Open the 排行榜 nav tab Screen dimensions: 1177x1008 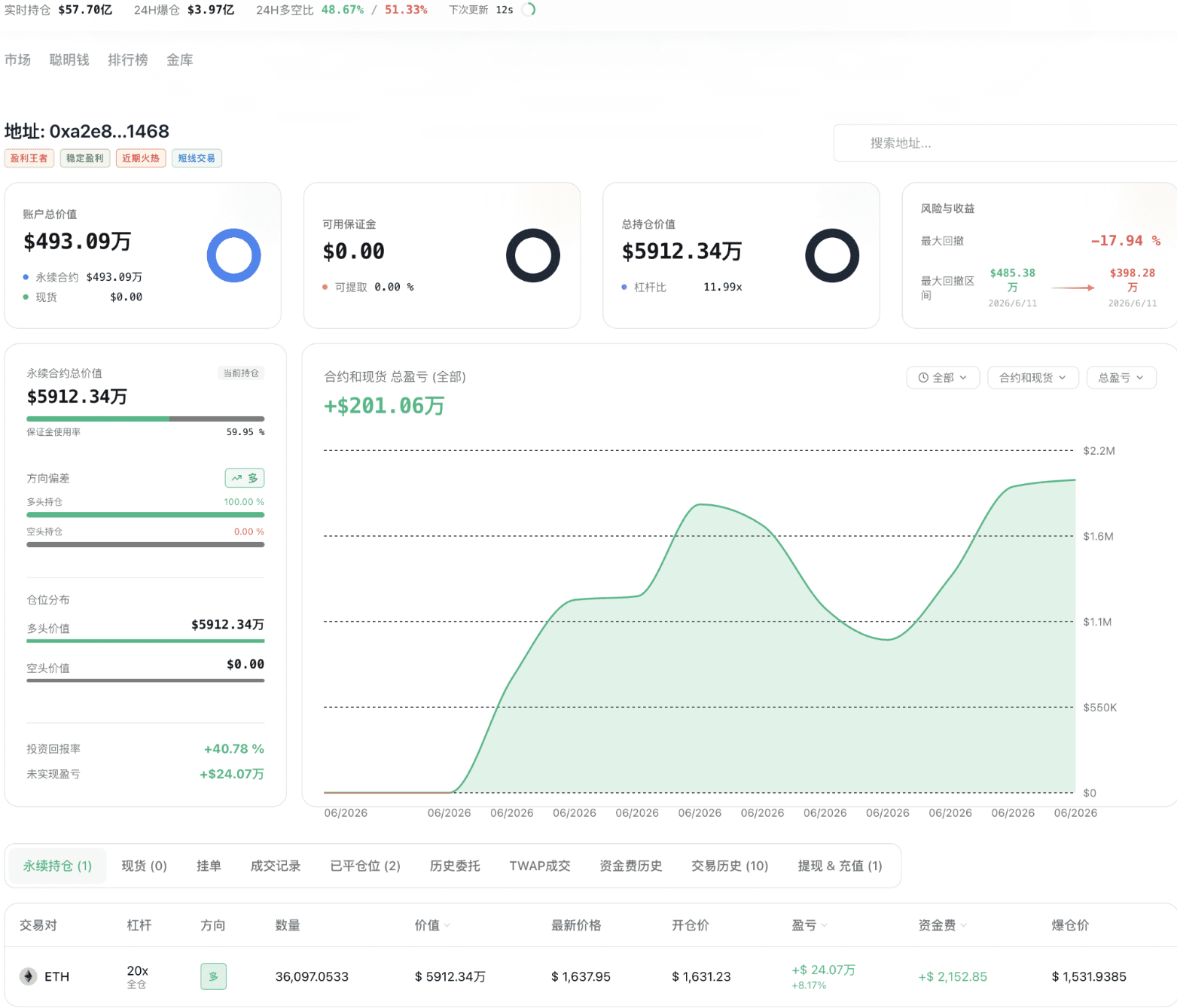tap(128, 59)
